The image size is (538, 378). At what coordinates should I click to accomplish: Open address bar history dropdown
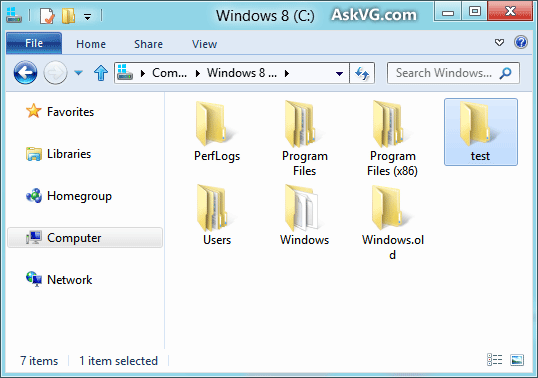point(339,73)
